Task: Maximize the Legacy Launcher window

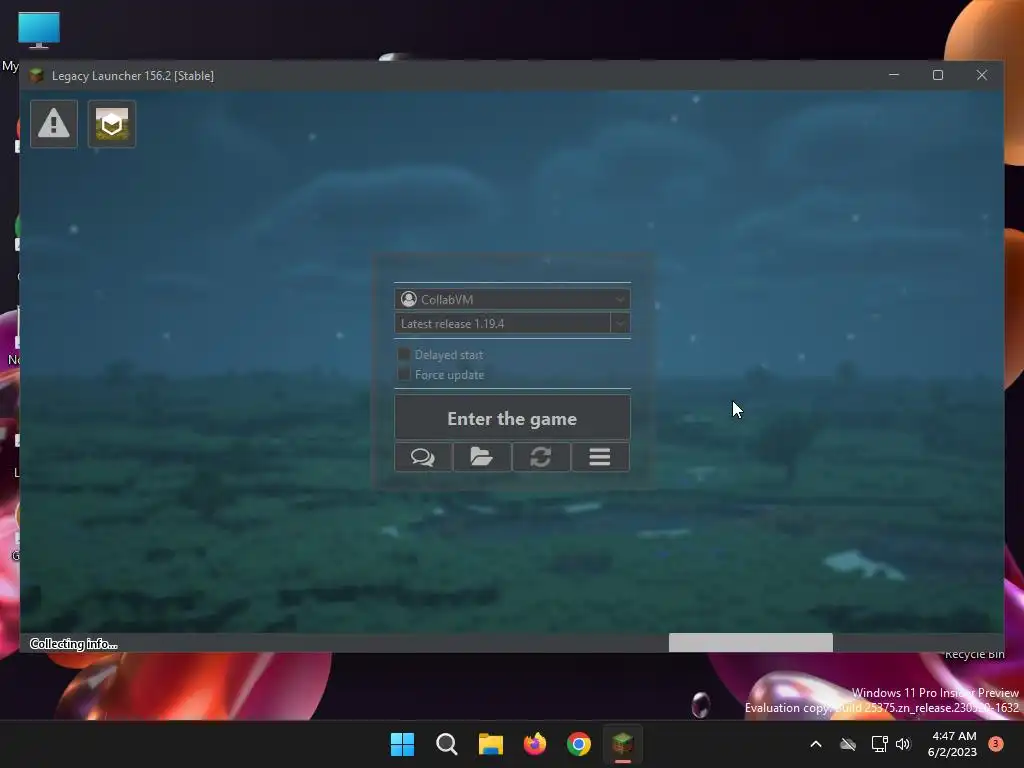Action: tap(938, 75)
